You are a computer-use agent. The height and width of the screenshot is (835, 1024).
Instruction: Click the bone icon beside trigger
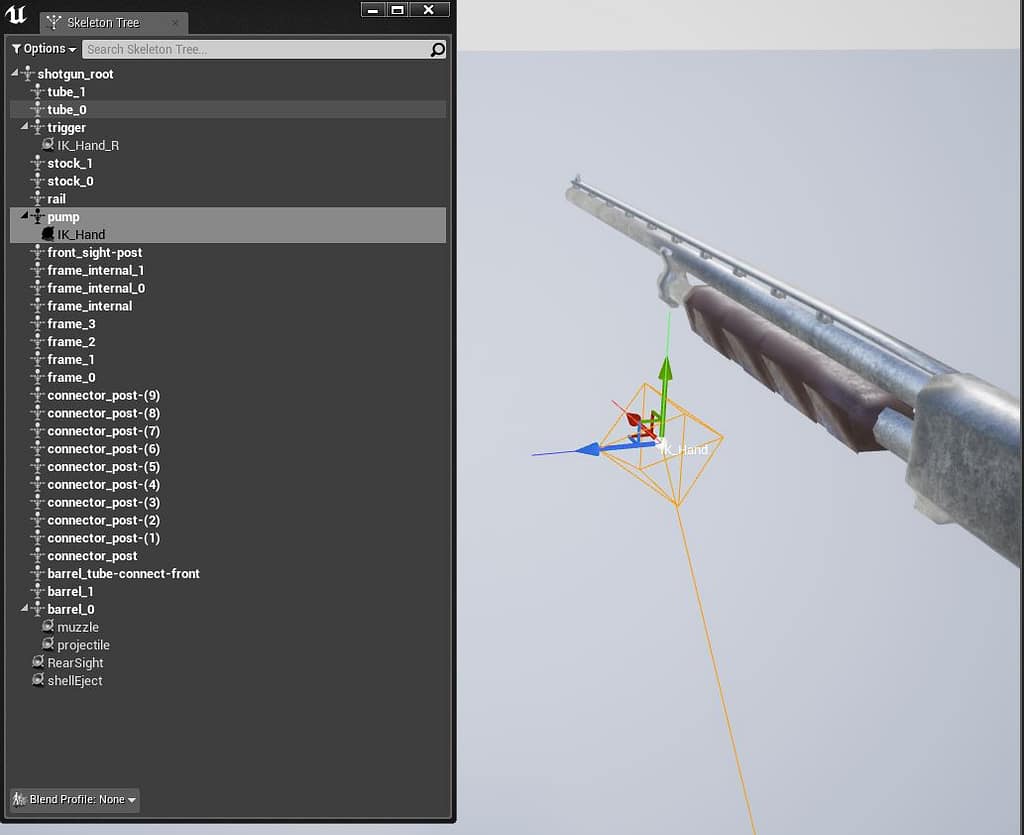coord(38,127)
